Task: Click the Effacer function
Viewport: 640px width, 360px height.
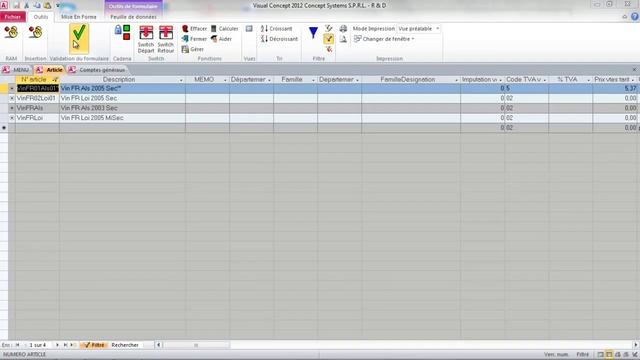Action: [x=194, y=29]
